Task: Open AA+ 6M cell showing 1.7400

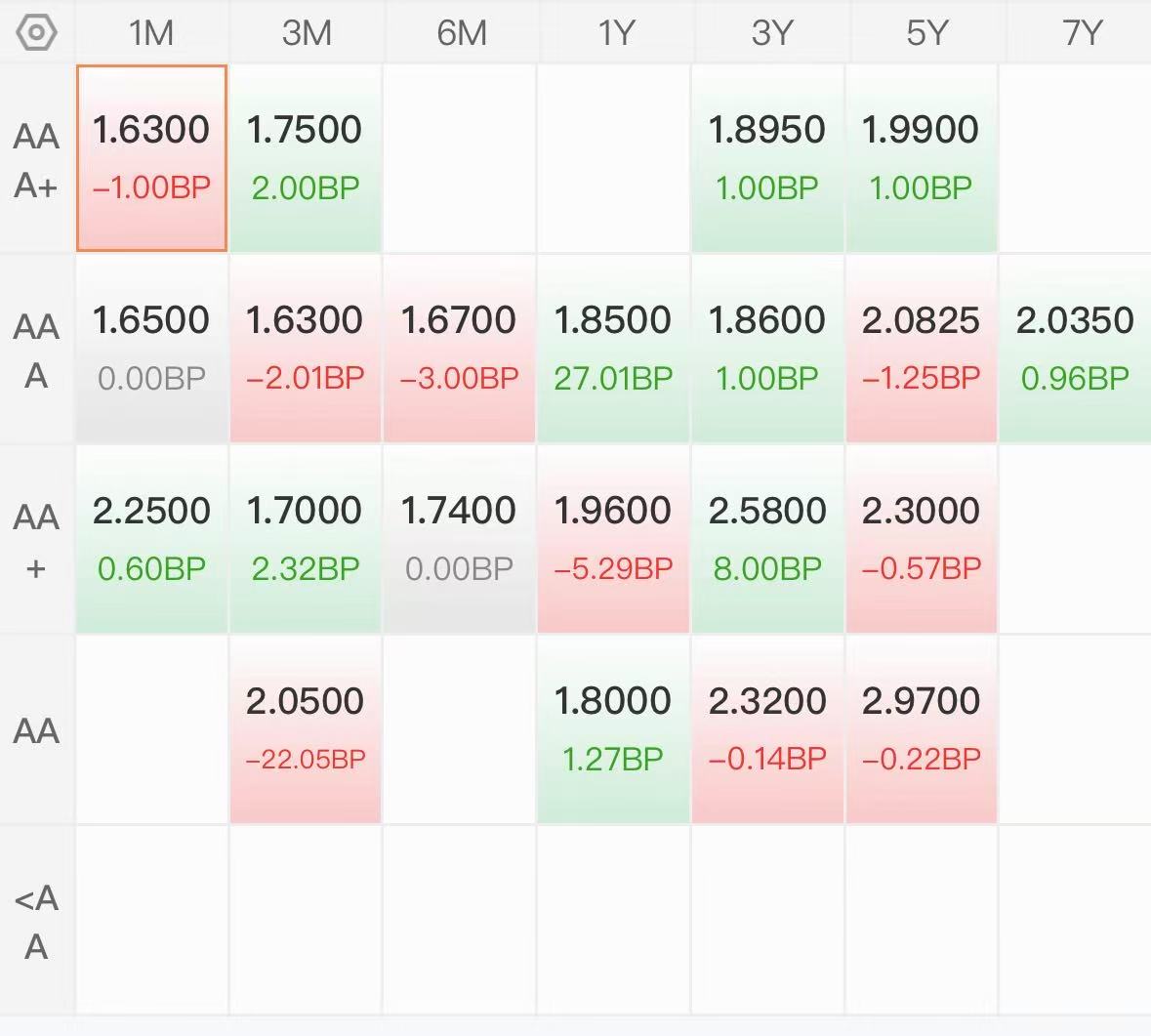Action: point(459,539)
